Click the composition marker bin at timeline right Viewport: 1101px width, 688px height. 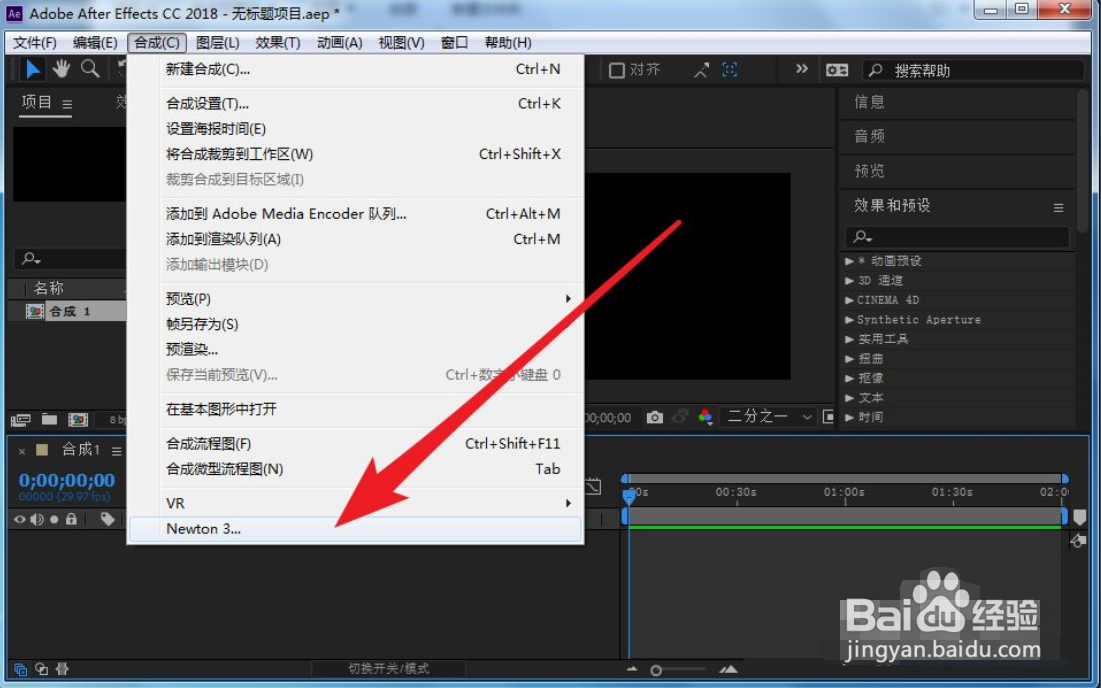(1079, 517)
